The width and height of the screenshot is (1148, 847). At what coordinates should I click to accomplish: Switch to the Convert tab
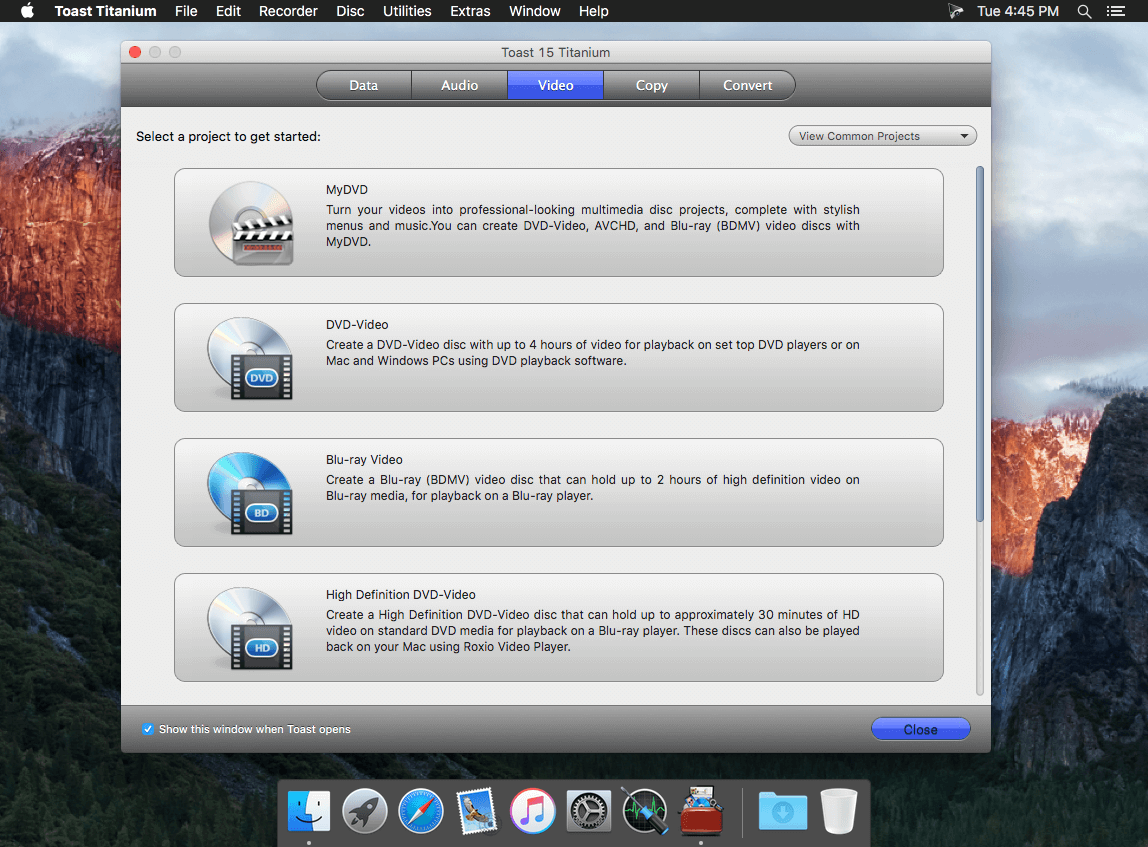point(748,85)
